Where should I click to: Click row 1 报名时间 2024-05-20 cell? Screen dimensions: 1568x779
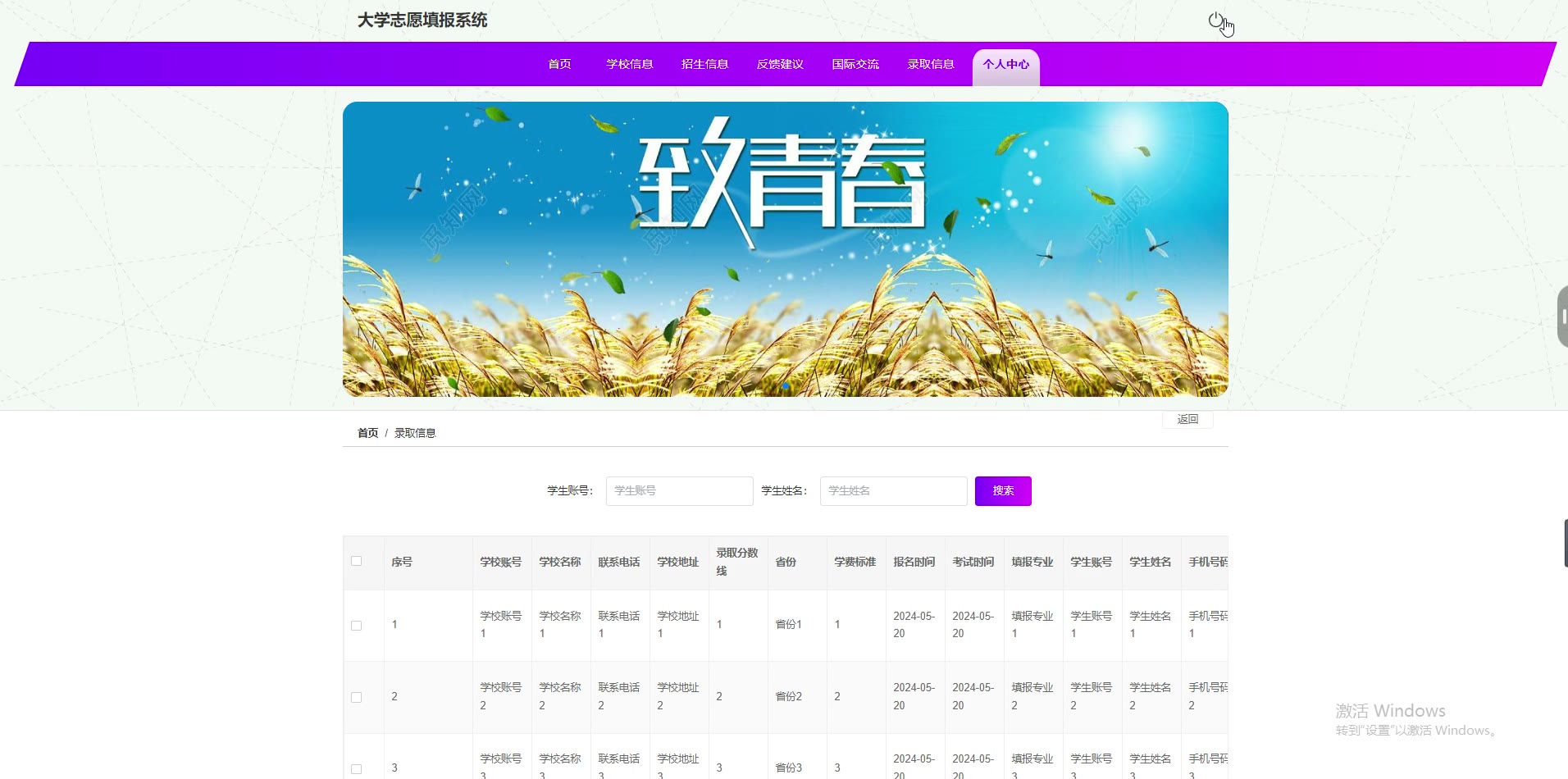coord(914,625)
